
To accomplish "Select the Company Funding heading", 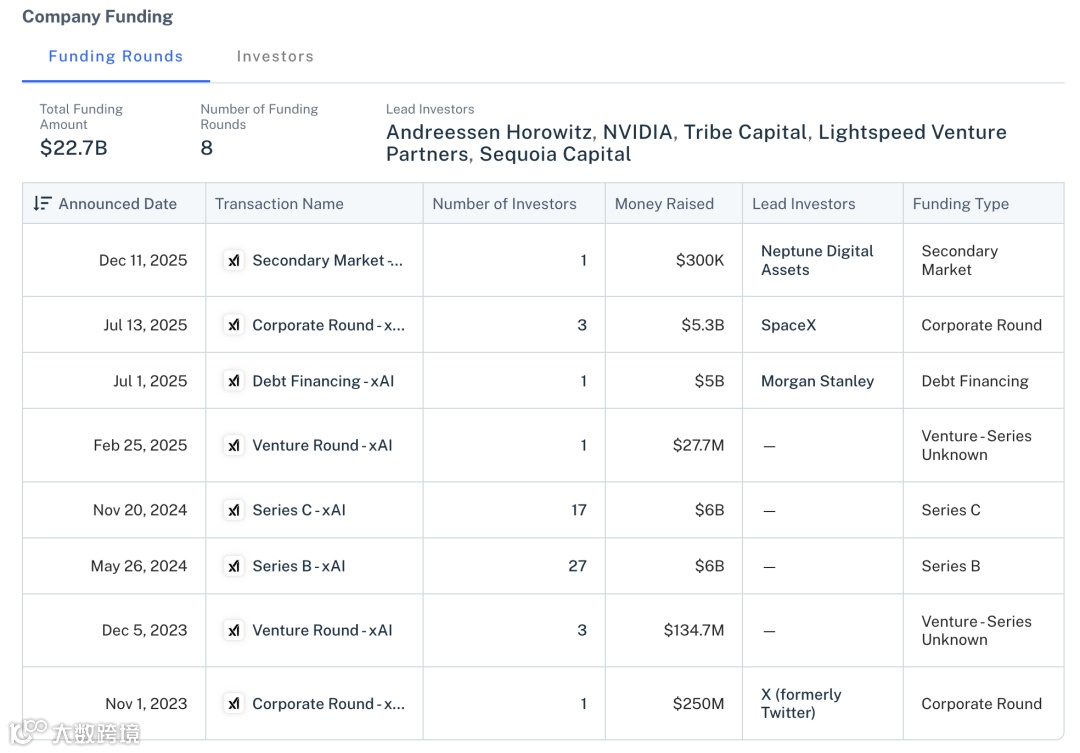I will click(97, 17).
